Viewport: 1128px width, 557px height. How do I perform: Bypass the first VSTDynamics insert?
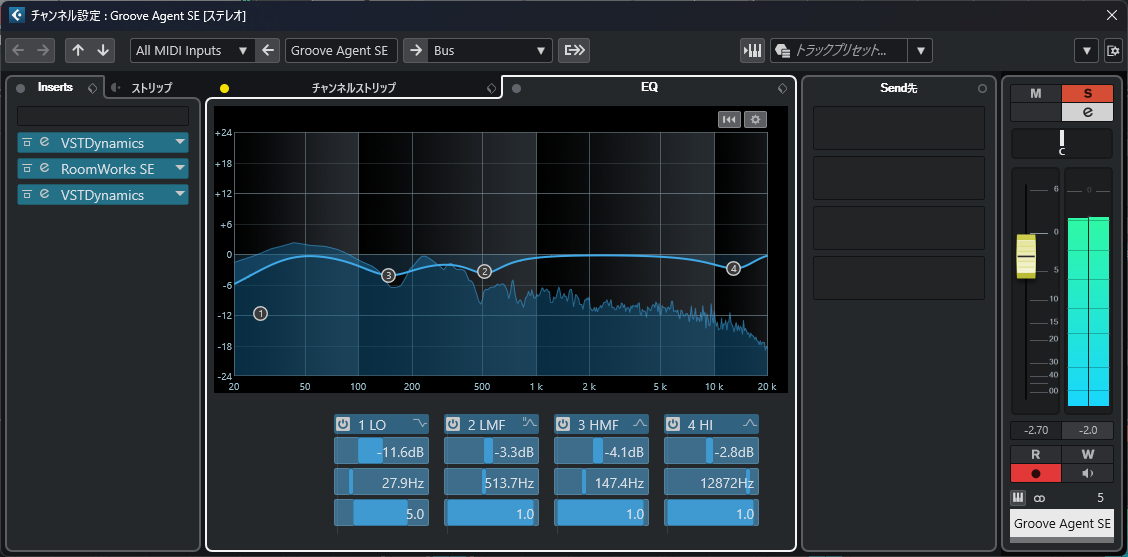point(27,142)
